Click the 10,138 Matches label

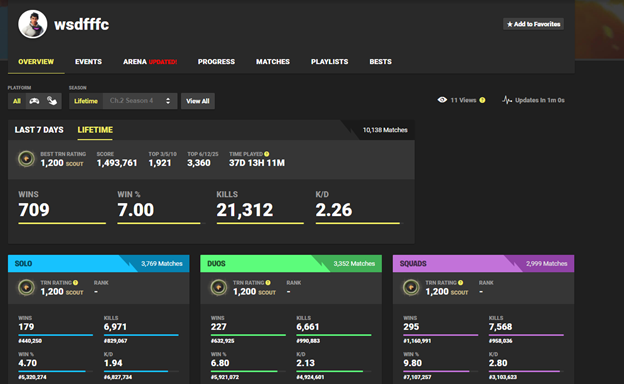pos(385,130)
